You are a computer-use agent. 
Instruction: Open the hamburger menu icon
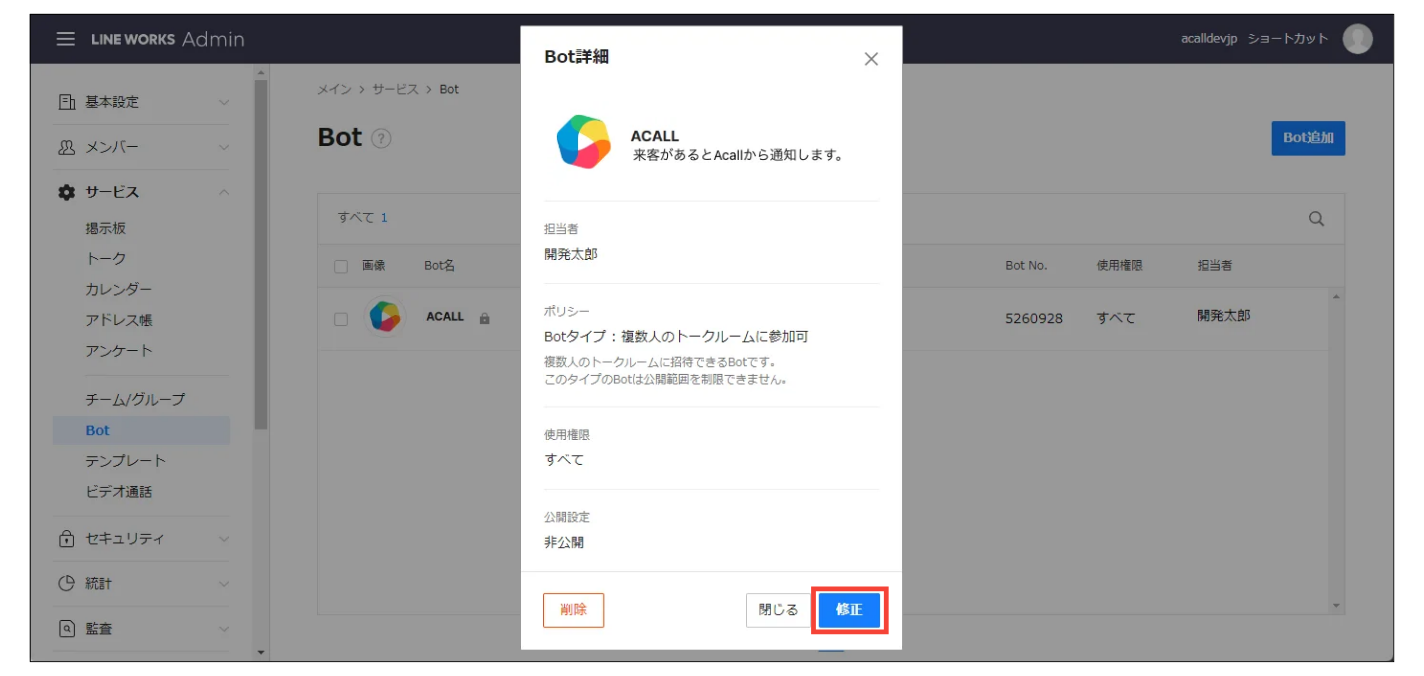tap(65, 39)
